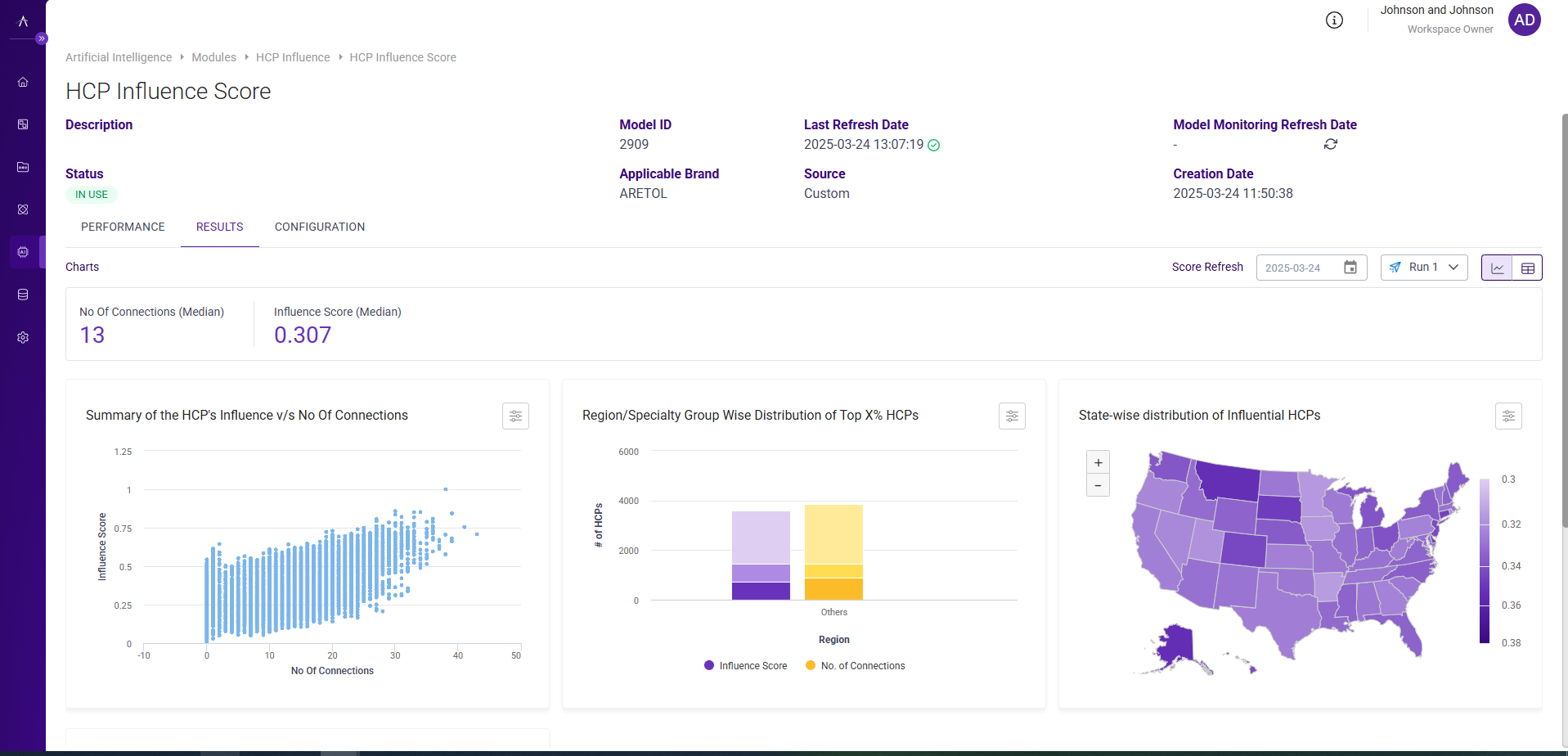Switch to the PERFORMANCE tab
This screenshot has width=1568, height=756.
[123, 227]
